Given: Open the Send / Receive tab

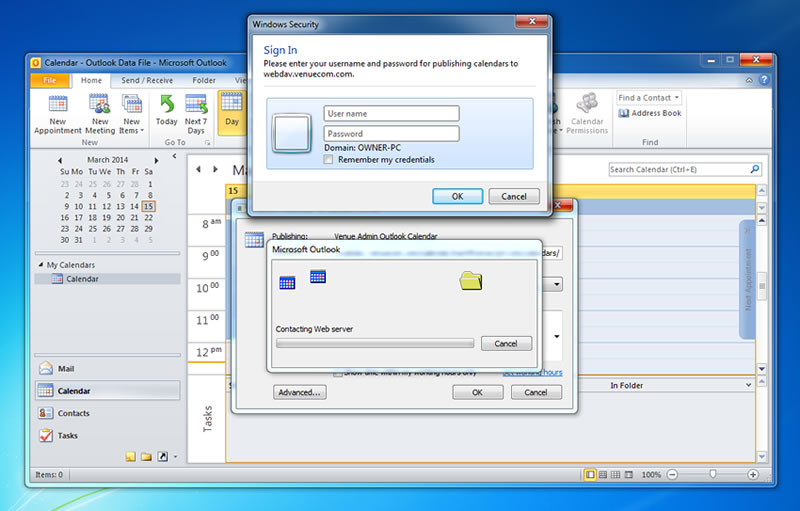Looking at the screenshot, I should tap(147, 80).
